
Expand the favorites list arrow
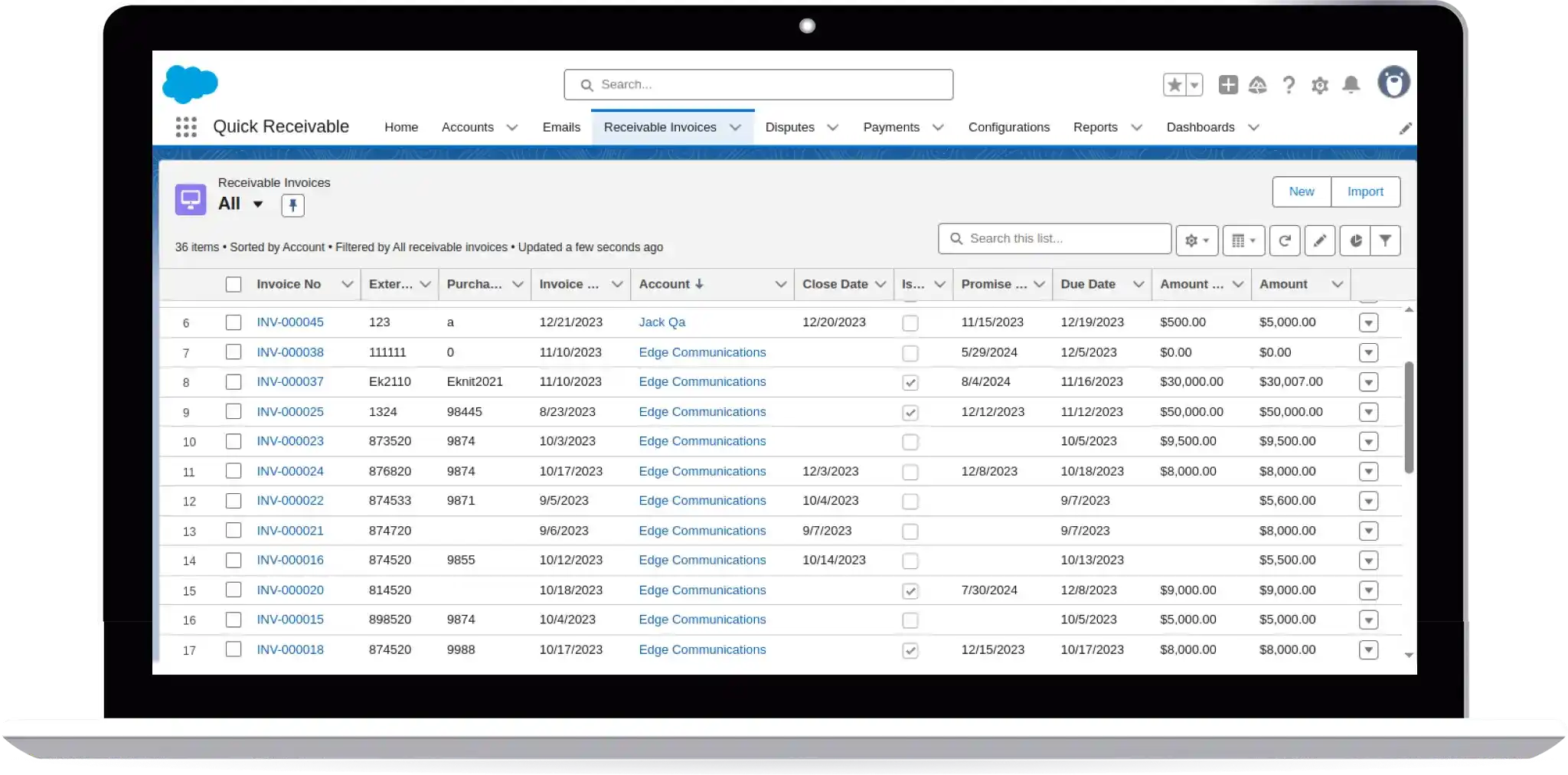[x=1194, y=85]
